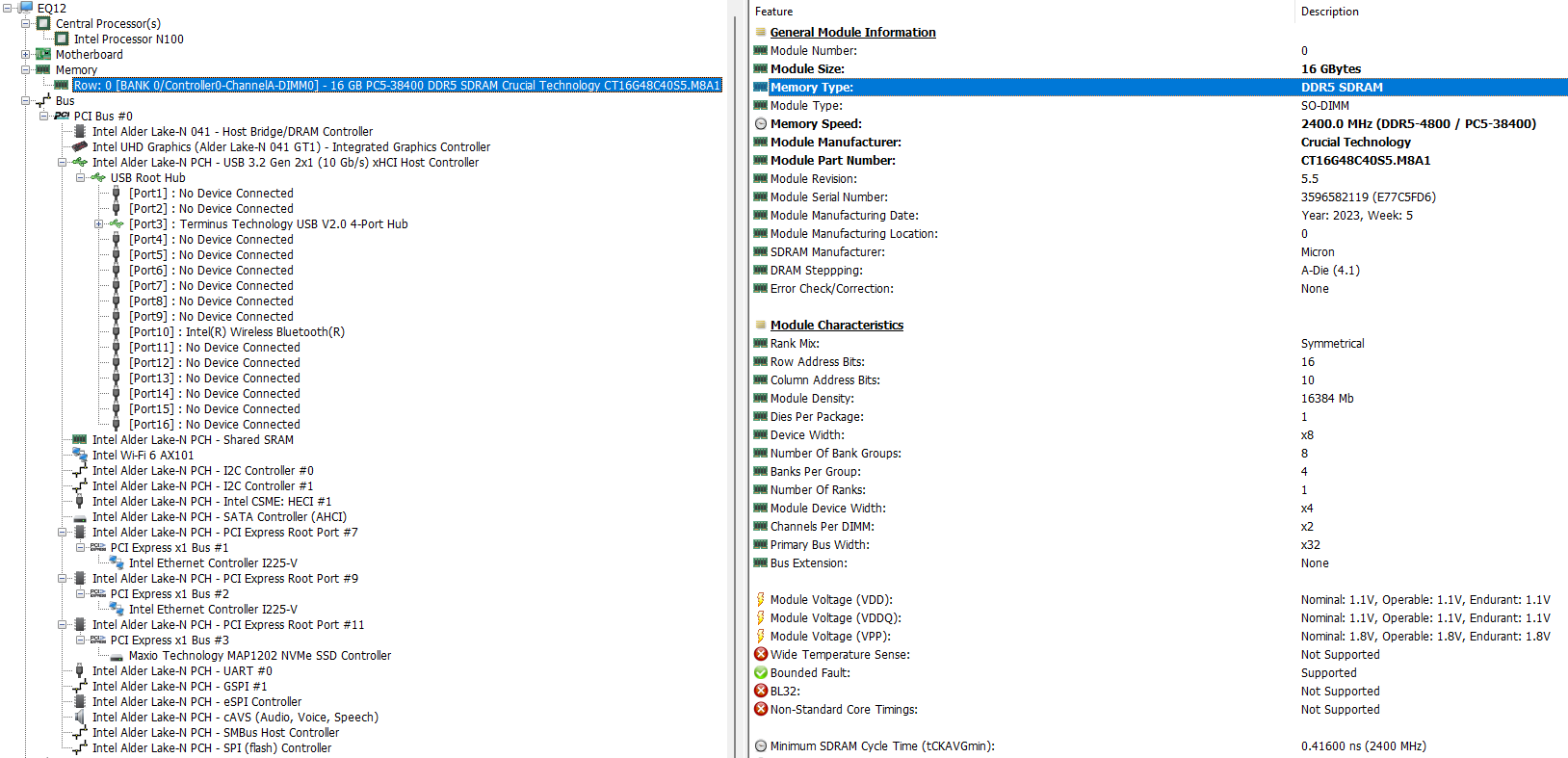Click the Intel UHD Graphics controller icon

click(80, 146)
